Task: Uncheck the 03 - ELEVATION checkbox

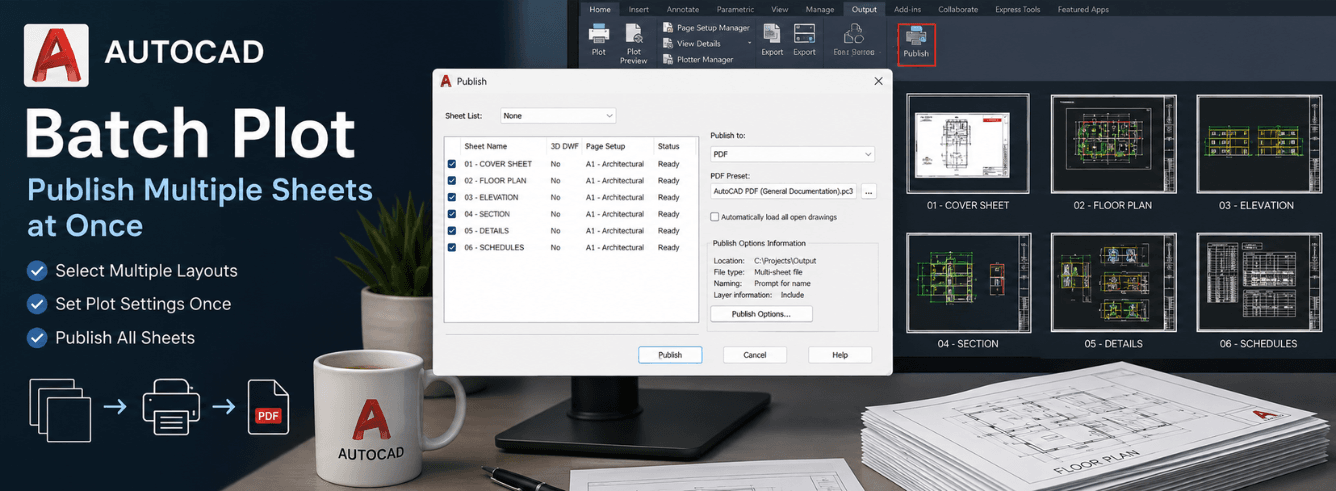Action: [452, 197]
